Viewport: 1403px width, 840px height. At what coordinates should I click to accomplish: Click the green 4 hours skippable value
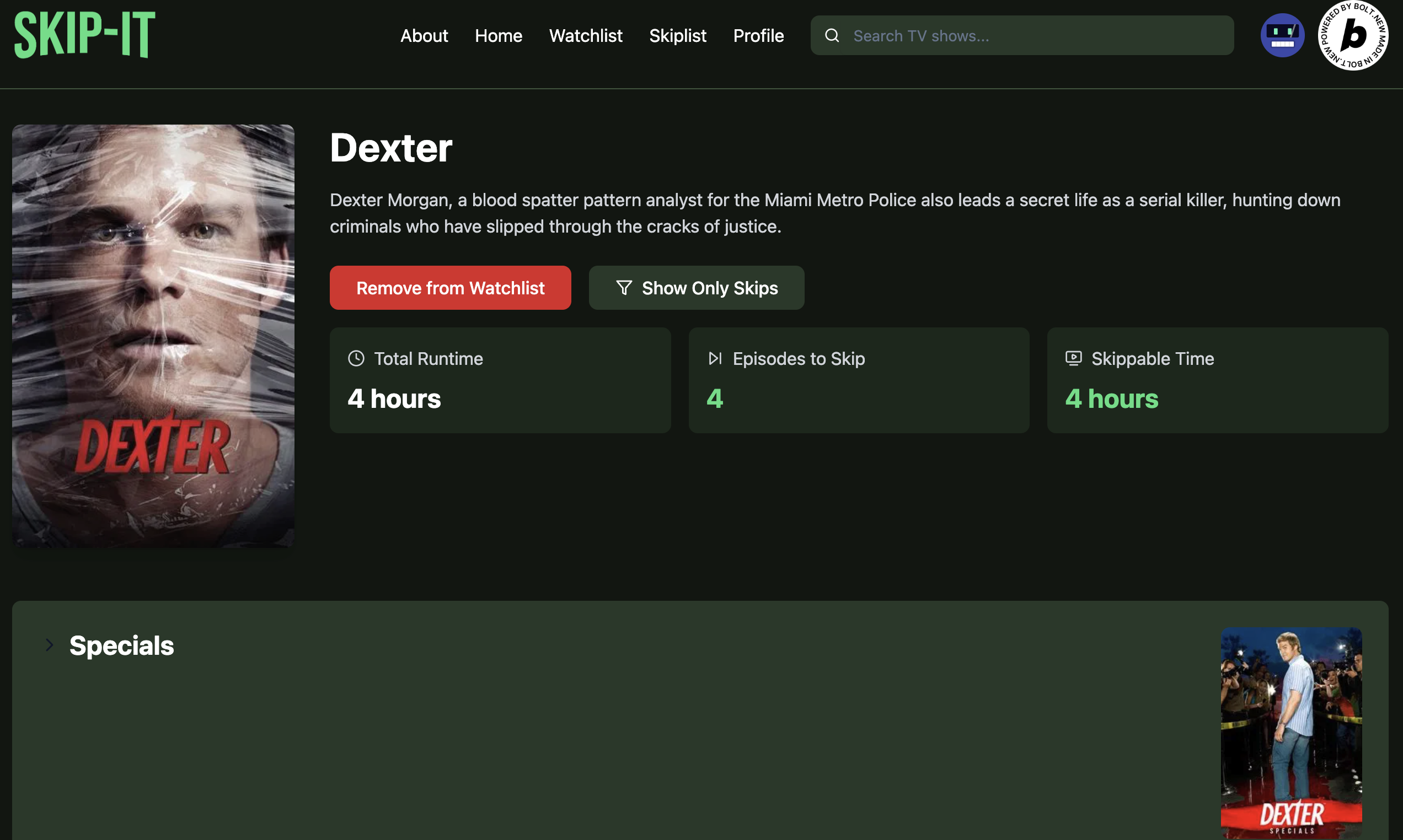[1111, 399]
